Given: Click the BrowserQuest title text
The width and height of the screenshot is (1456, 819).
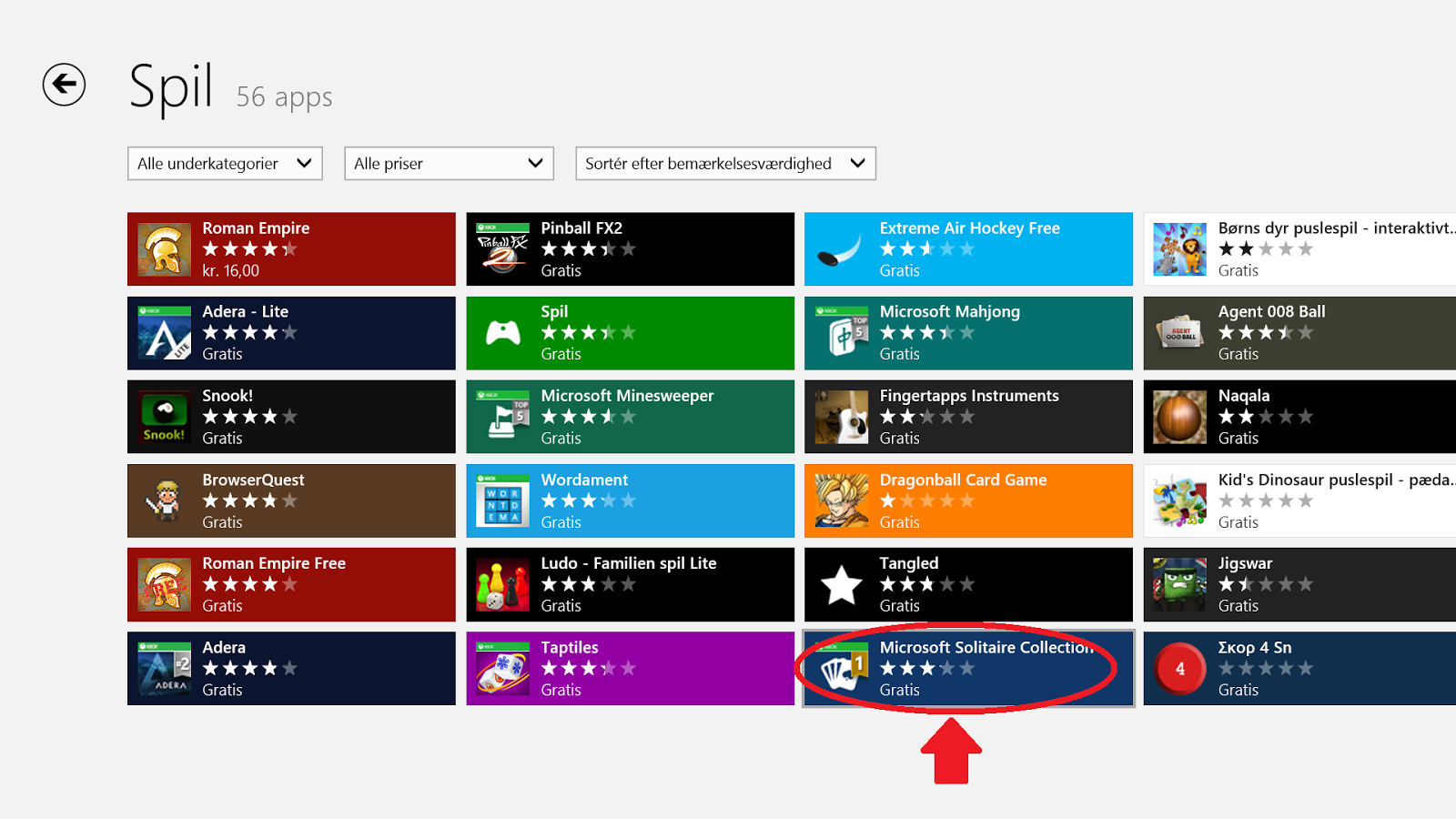Looking at the screenshot, I should pos(253,480).
